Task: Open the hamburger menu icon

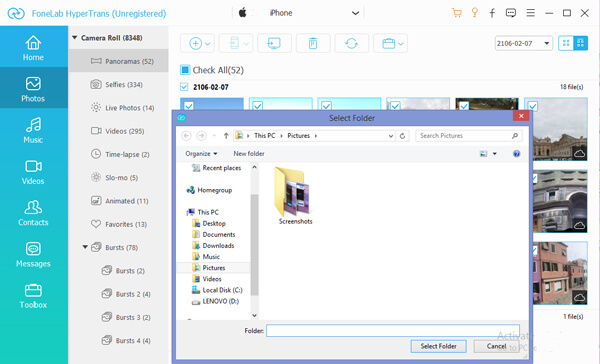Action: point(530,13)
